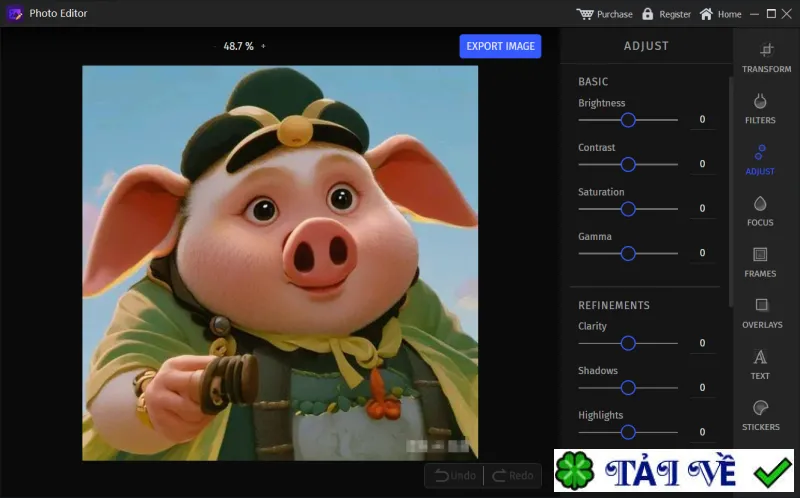Open the Stickers panel
The width and height of the screenshot is (800, 498).
tap(761, 415)
